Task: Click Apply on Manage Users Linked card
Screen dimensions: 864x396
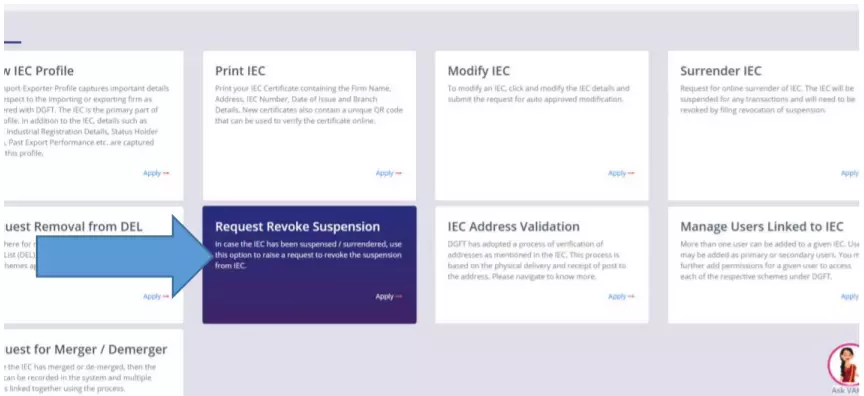Action: (x=850, y=296)
